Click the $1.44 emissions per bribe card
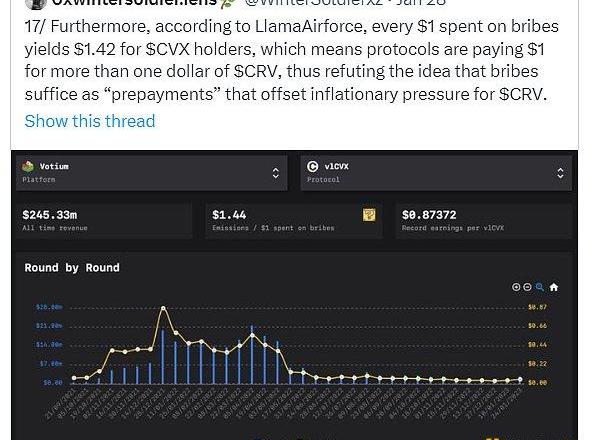The image size is (594, 440). pos(294,221)
